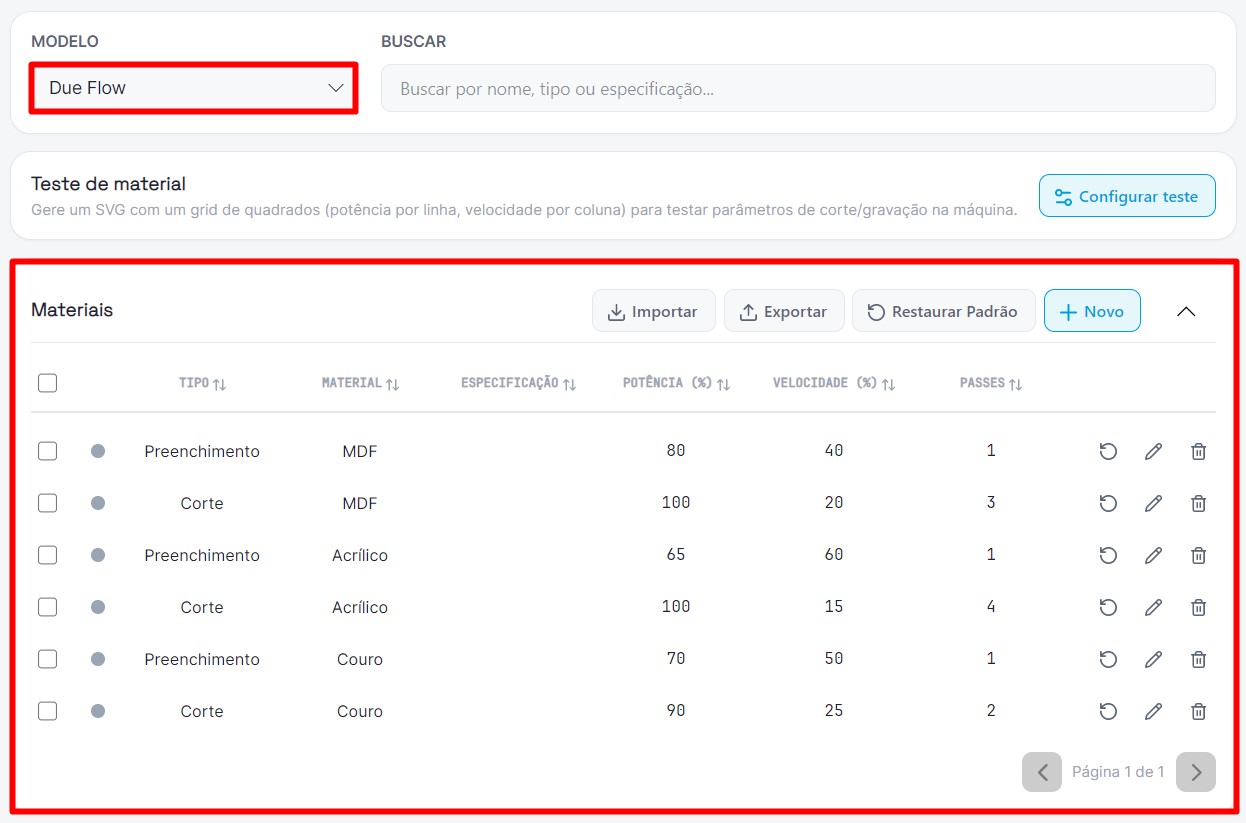Collapse the Materiais section with the chevron
1246x823 pixels.
pos(1186,311)
